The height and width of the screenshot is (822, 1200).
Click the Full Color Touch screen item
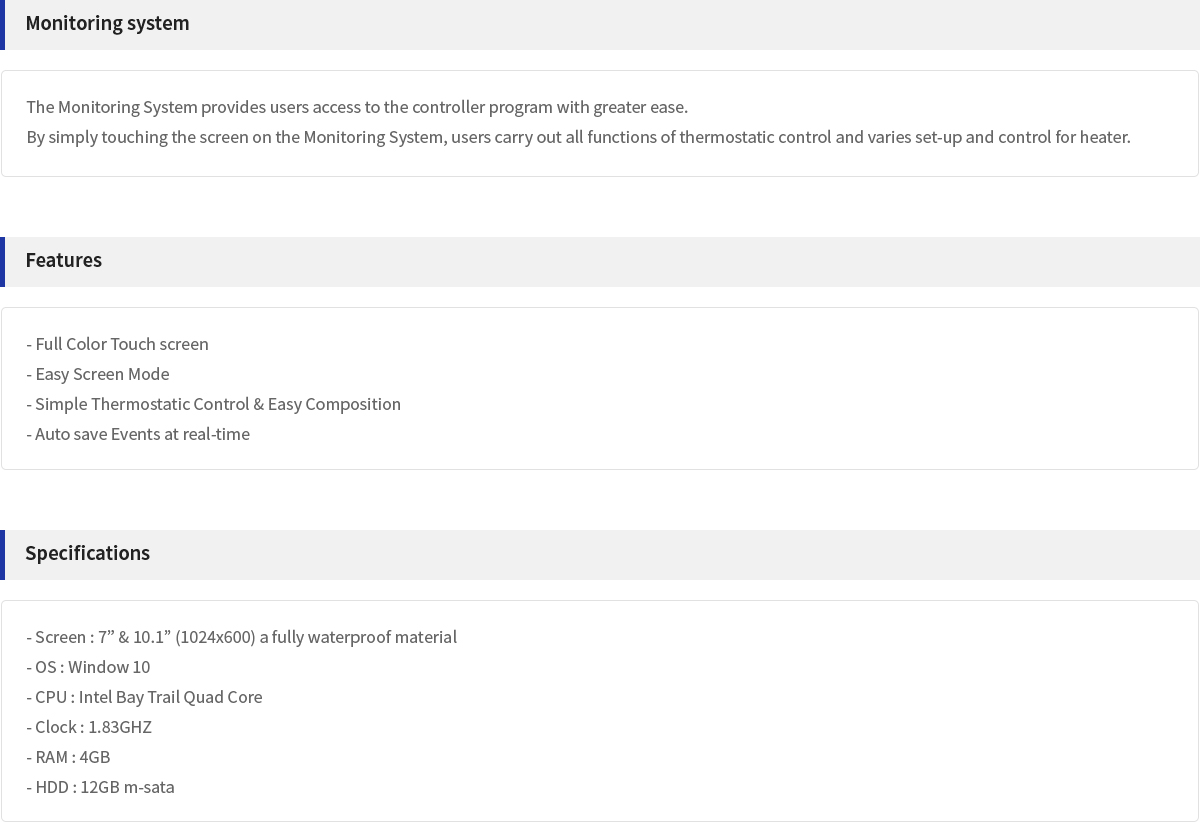(x=117, y=344)
